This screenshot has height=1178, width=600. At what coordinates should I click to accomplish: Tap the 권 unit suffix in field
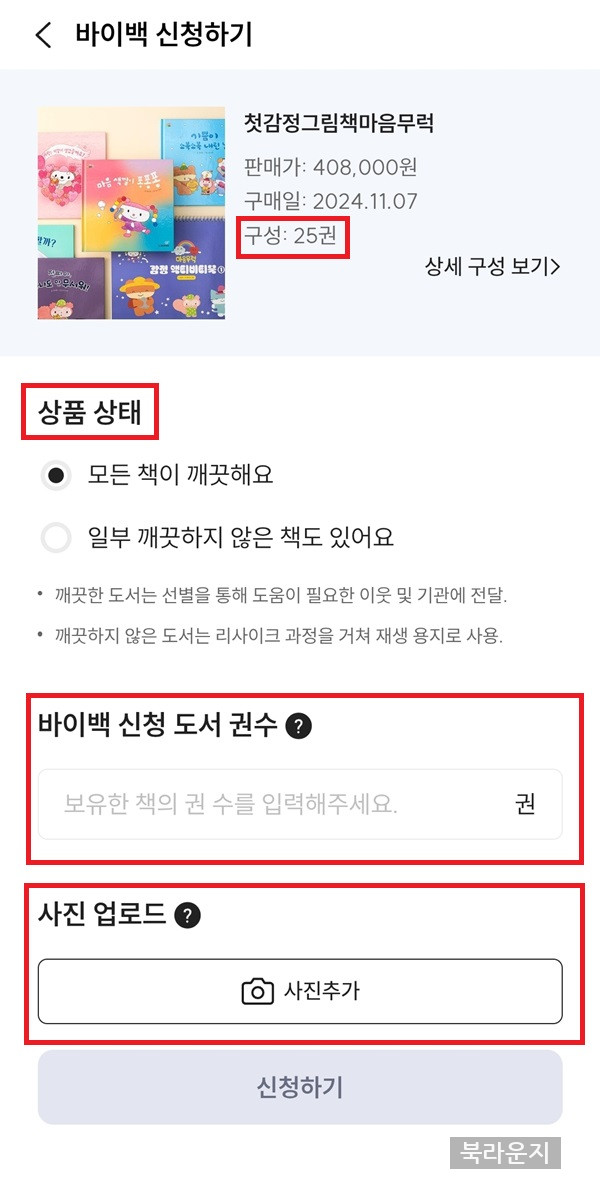[526, 804]
